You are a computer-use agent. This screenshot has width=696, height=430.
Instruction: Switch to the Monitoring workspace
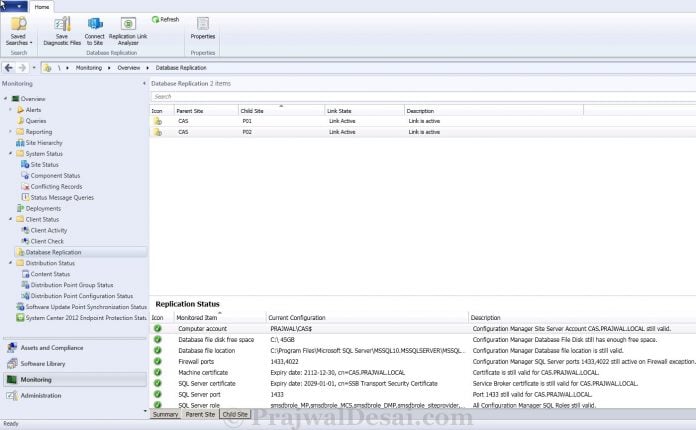coord(75,380)
